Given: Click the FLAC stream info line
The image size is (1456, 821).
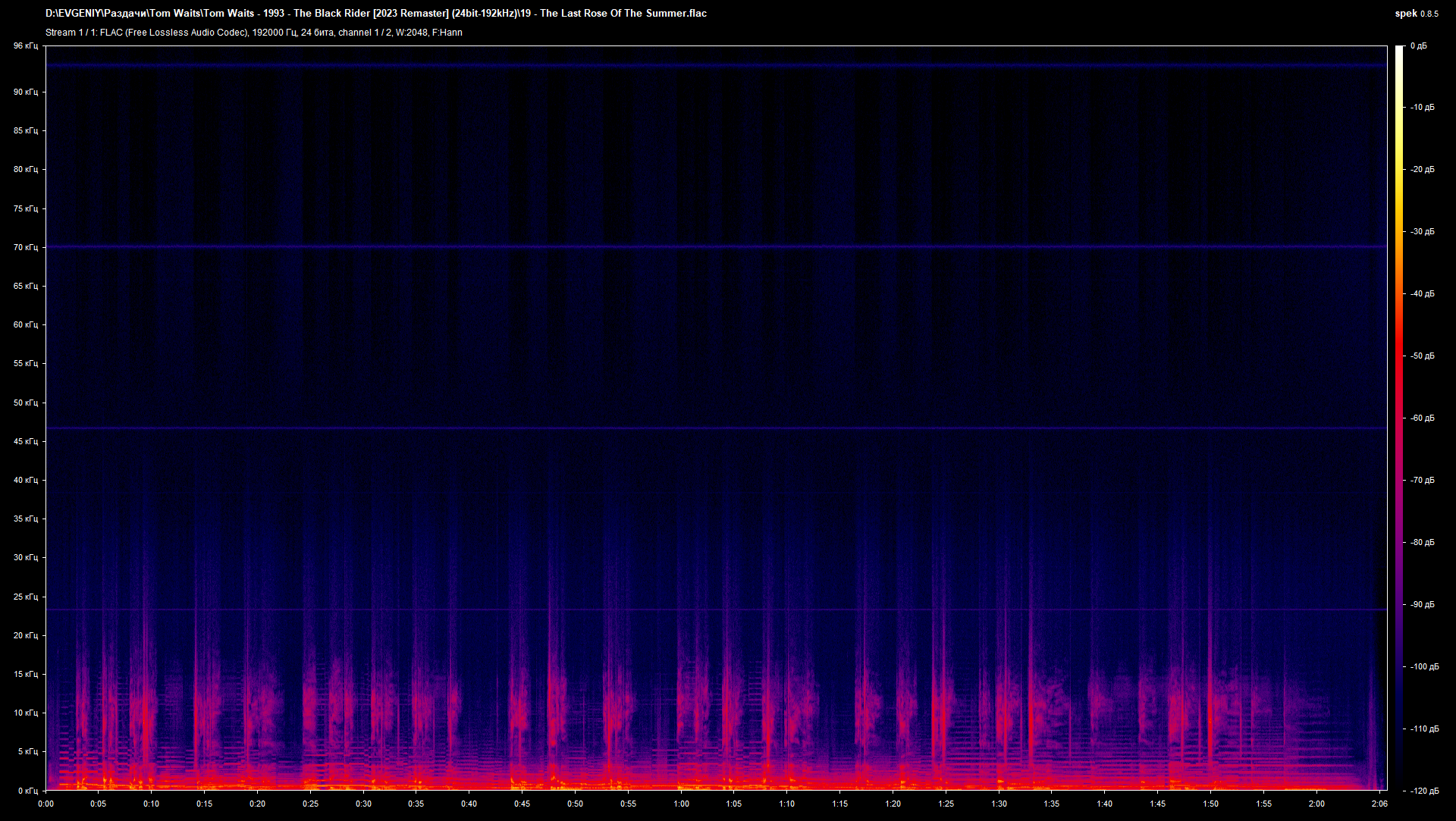Looking at the screenshot, I should pyautogui.click(x=254, y=33).
